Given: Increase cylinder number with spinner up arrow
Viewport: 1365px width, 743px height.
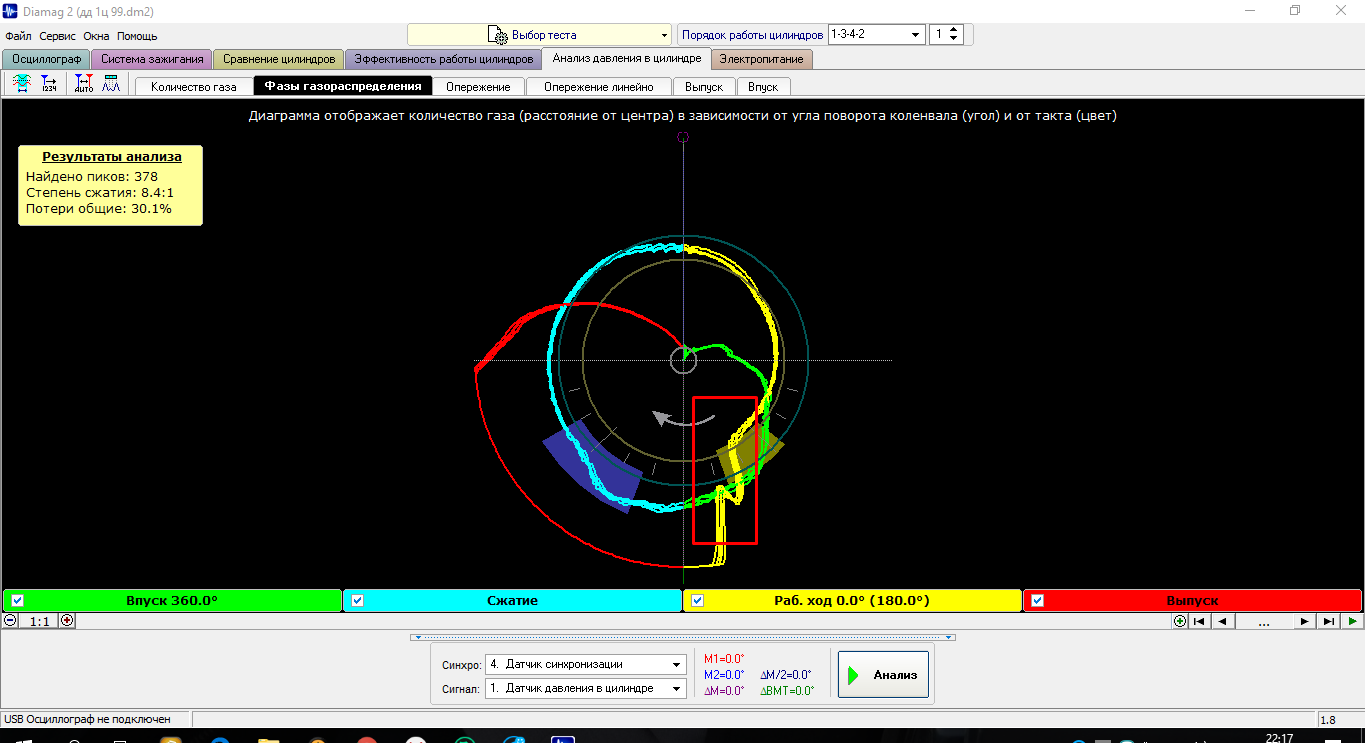Looking at the screenshot, I should pos(954,30).
